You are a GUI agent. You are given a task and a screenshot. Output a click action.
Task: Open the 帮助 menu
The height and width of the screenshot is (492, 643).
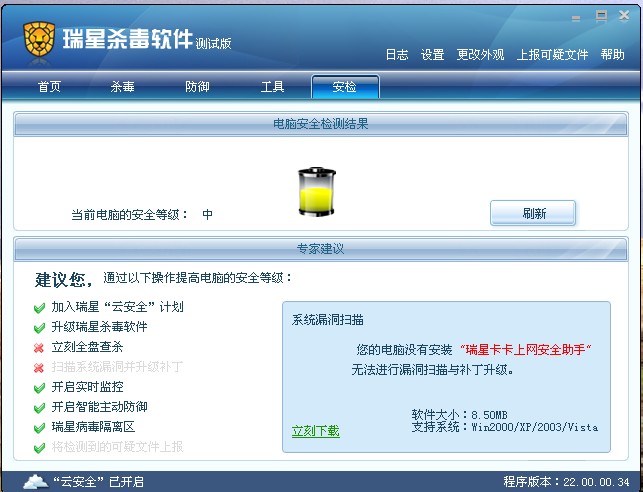[612, 55]
